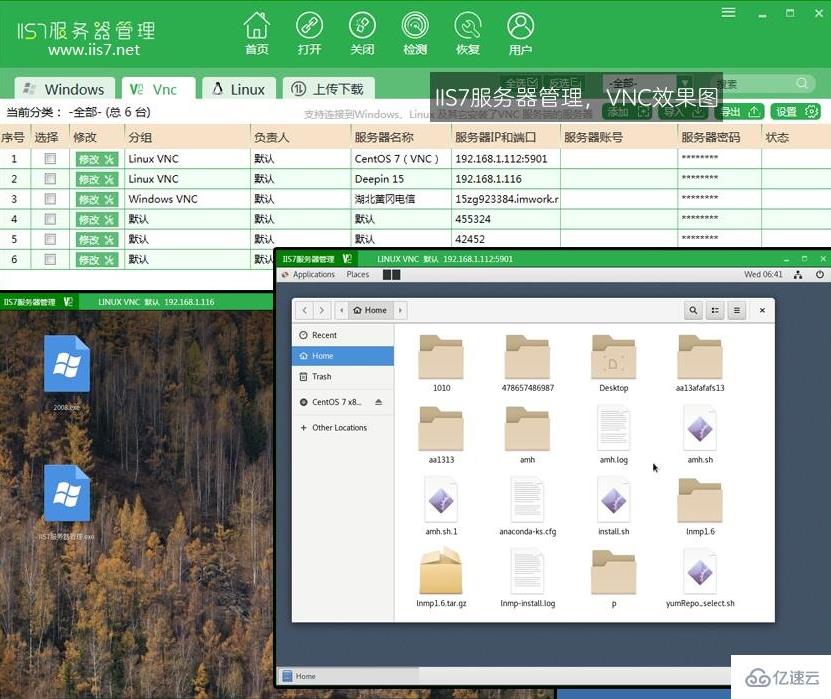Switch to the Linux tab
This screenshot has height=699, width=831.
coord(238,88)
